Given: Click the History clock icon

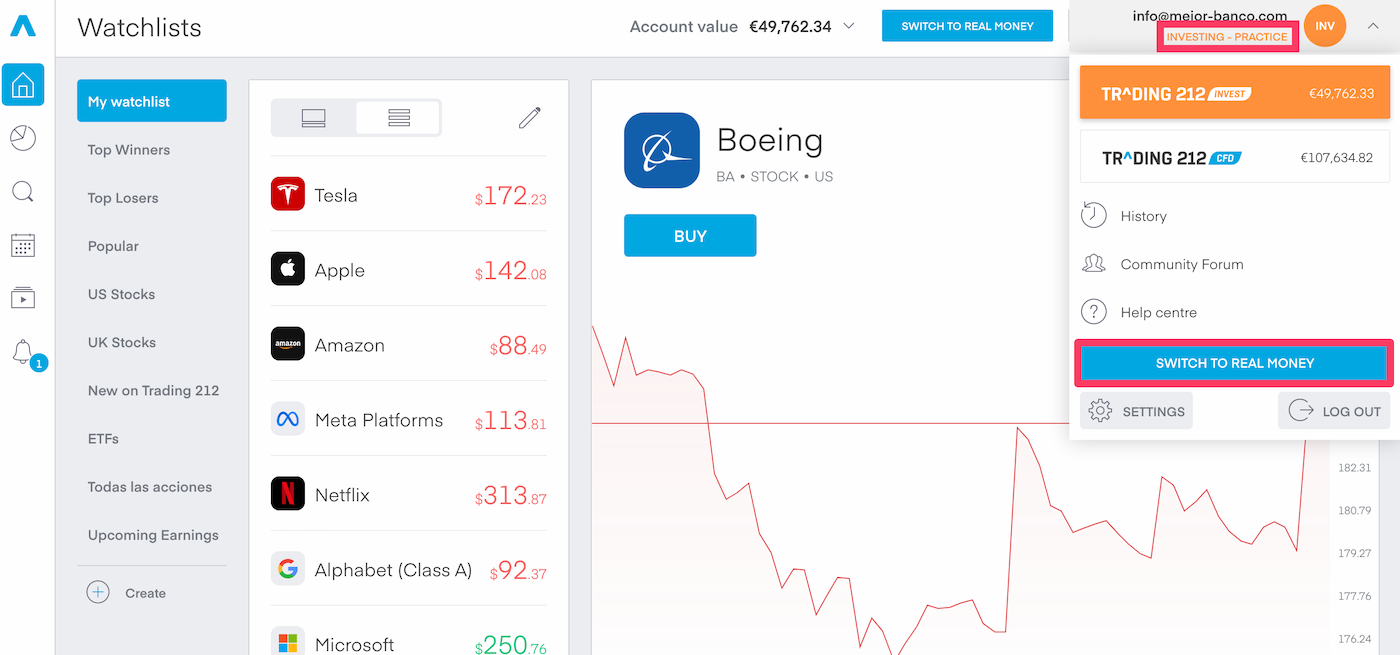Looking at the screenshot, I should [x=1094, y=215].
